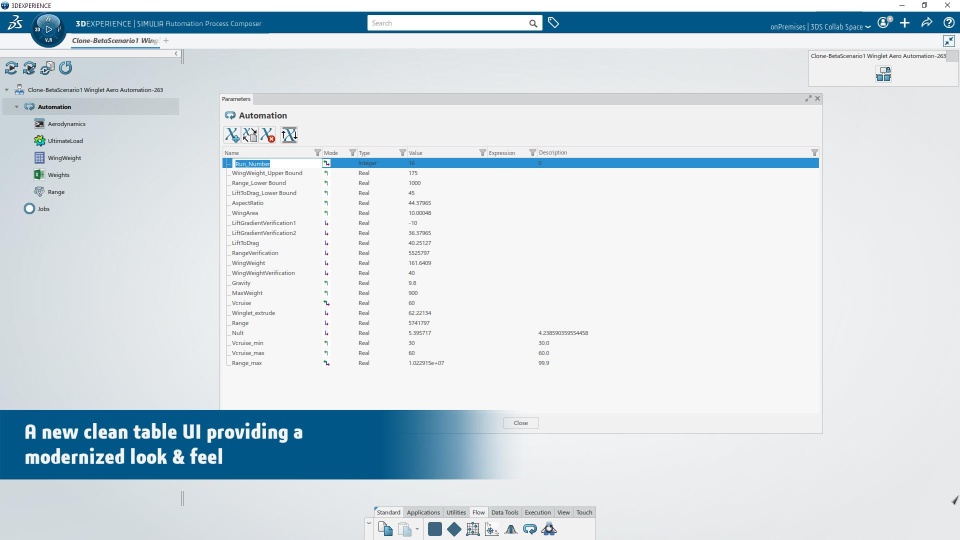Image resolution: width=960 pixels, height=540 pixels.
Task: Click the first run-process toolbar icon
Action: pyautogui.click(x=11, y=68)
